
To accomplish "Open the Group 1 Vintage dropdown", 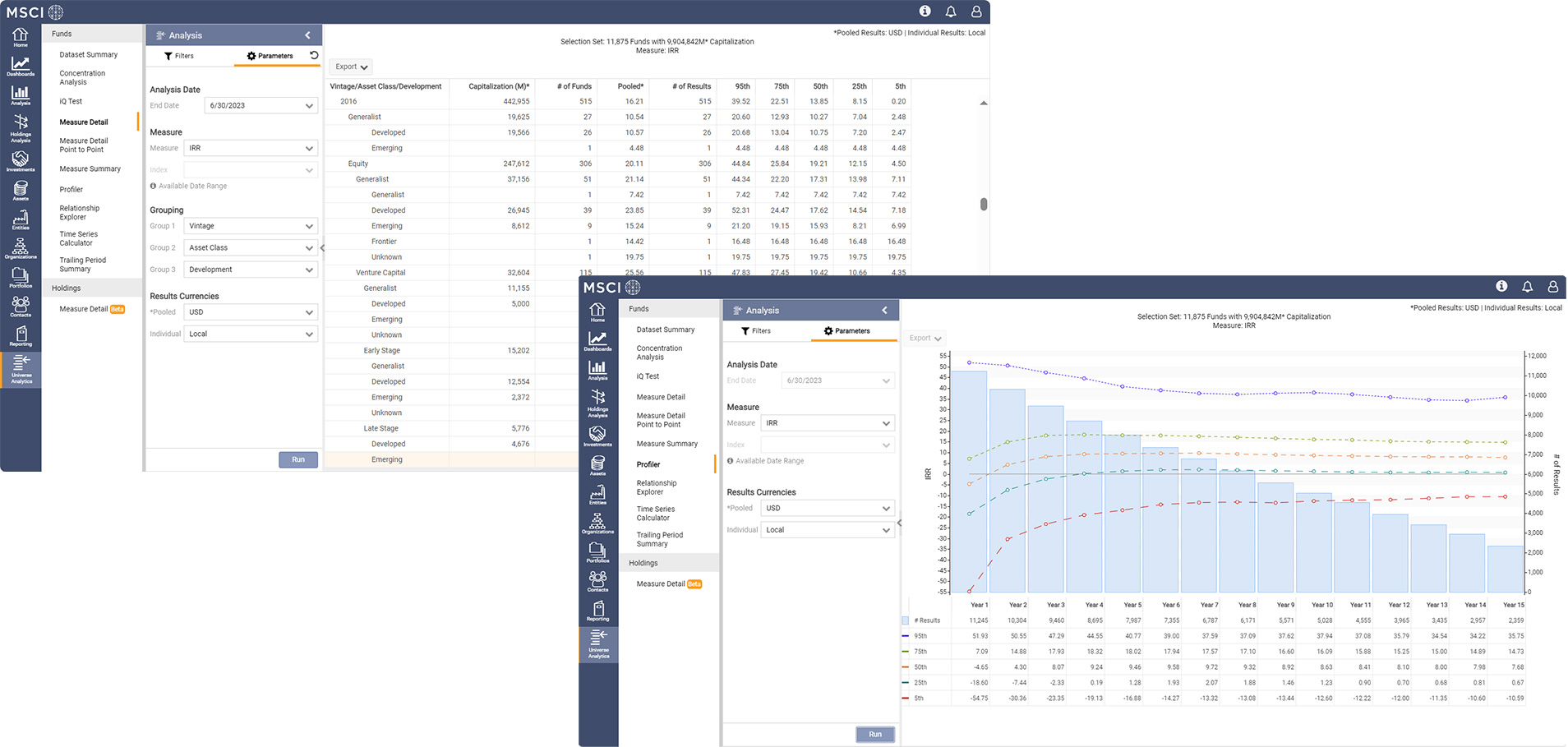I will click(251, 226).
